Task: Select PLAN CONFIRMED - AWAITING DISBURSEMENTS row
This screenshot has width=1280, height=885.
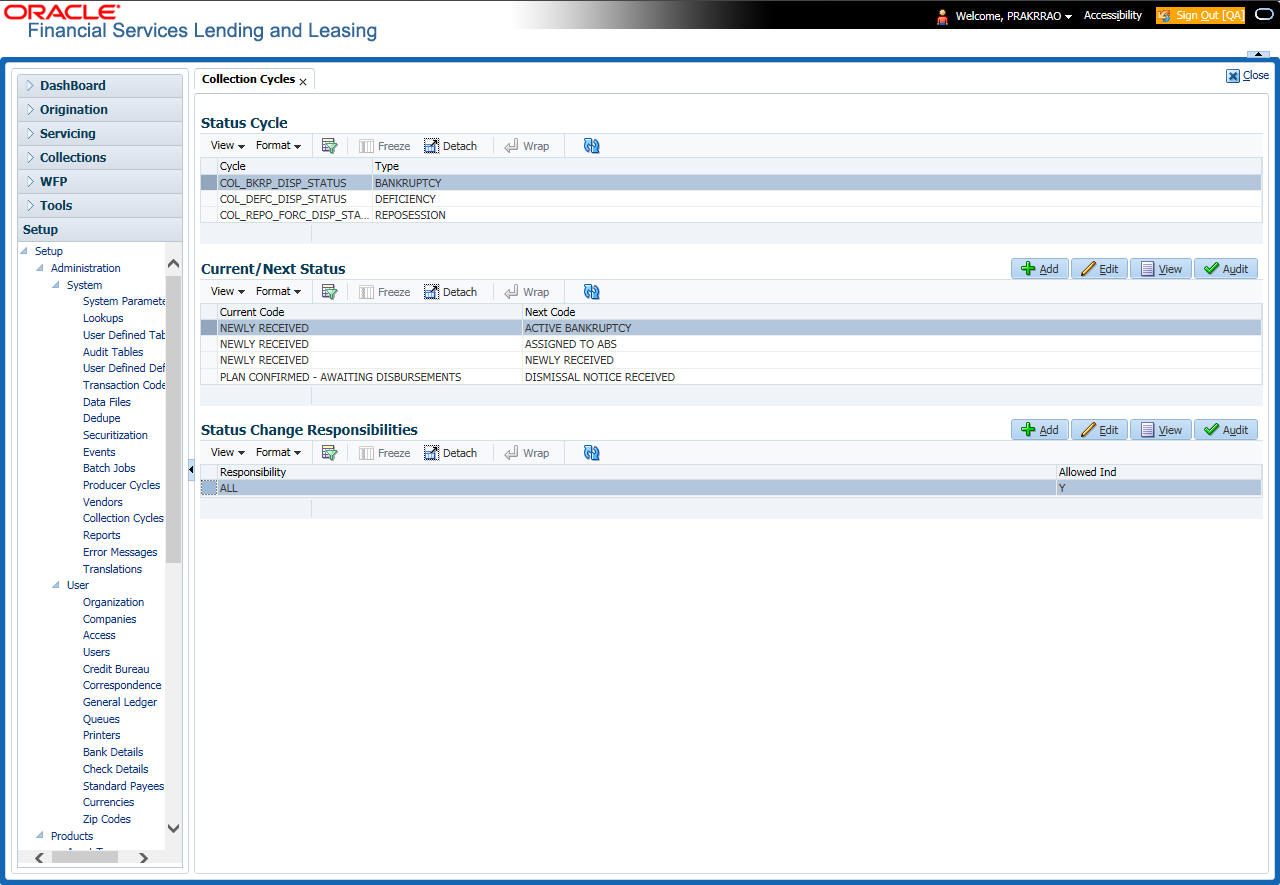Action: tap(731, 377)
